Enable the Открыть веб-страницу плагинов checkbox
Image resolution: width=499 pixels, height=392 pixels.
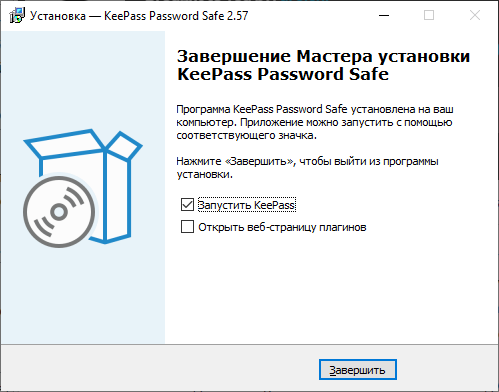[187, 227]
